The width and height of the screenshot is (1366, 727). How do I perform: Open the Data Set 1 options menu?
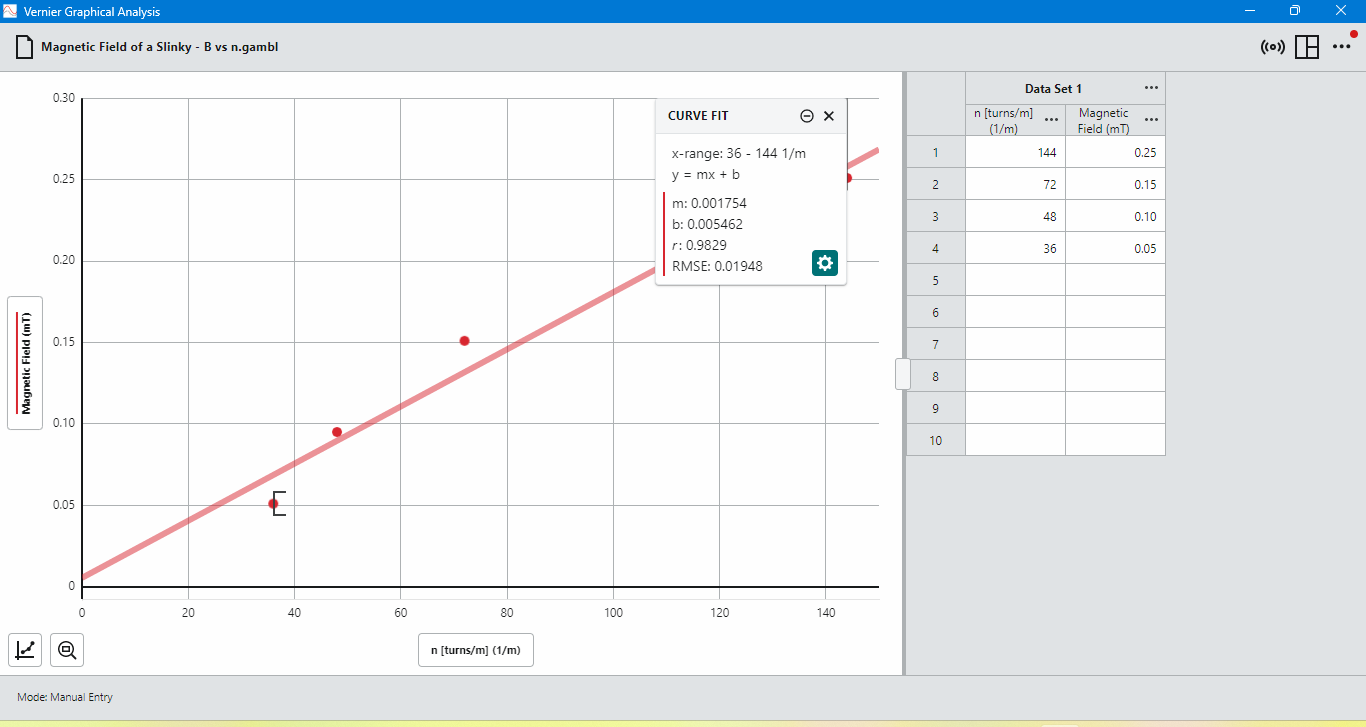(1151, 88)
